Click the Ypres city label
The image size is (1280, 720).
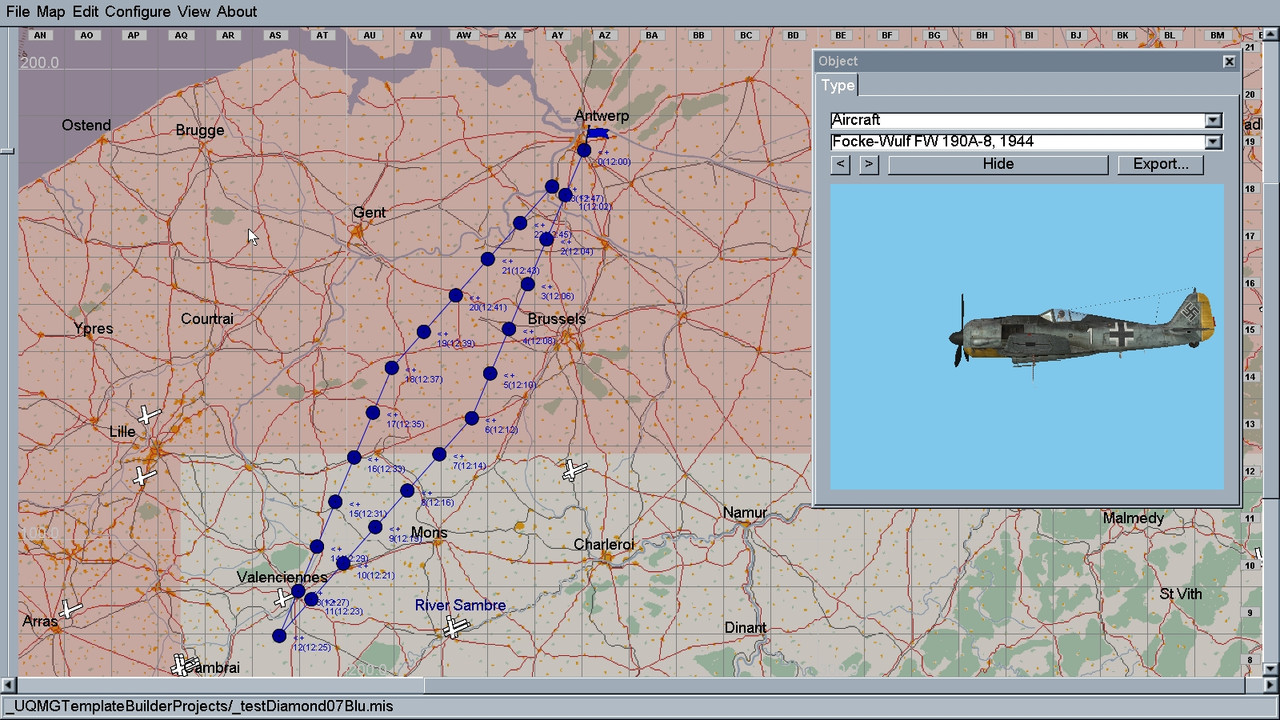pos(93,328)
